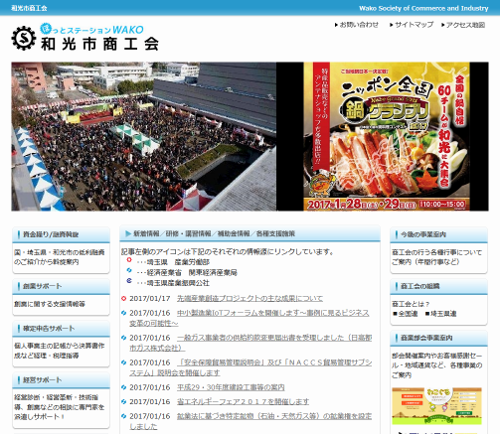Click the red circle icon beside 2017/01/17 news
The width and height of the screenshot is (500, 434).
[x=124, y=298]
